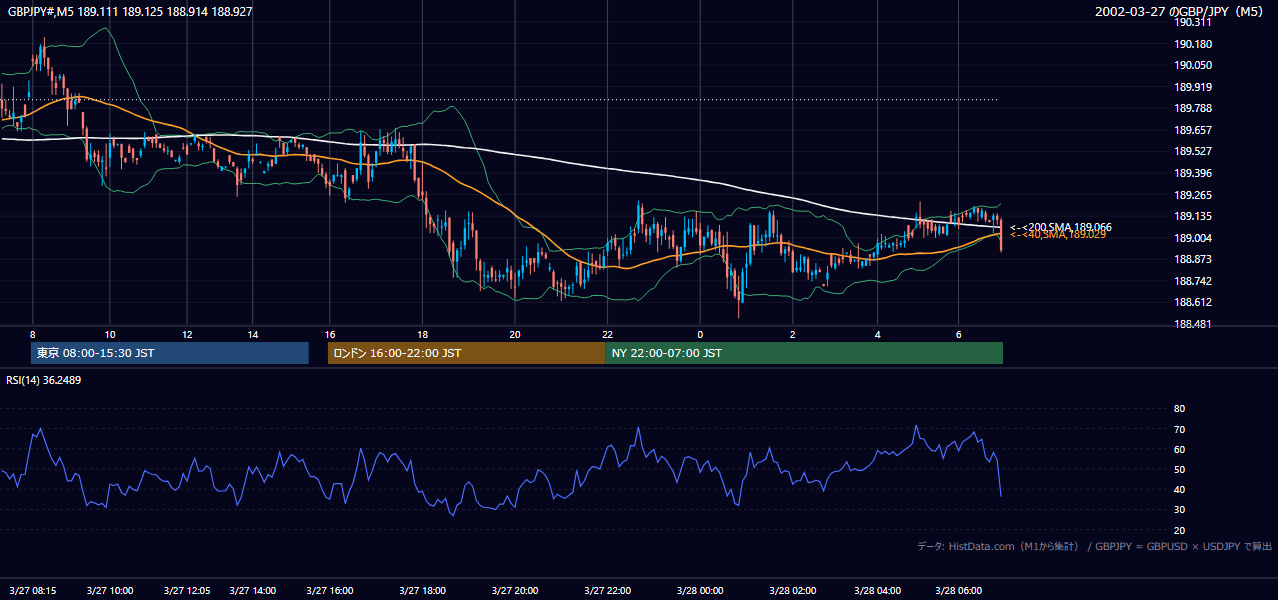Click RSI scale level 30
1278x600 pixels.
coord(1179,510)
